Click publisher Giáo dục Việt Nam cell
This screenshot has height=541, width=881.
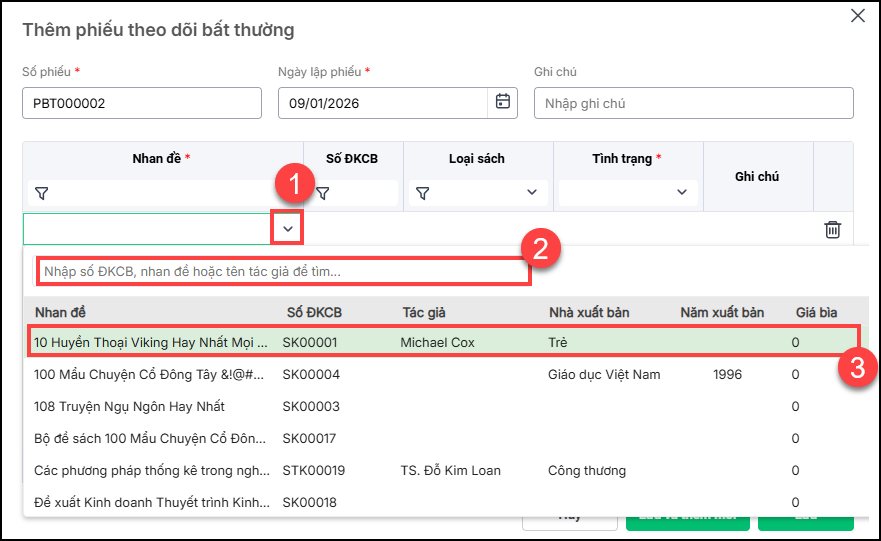pyautogui.click(x=604, y=374)
